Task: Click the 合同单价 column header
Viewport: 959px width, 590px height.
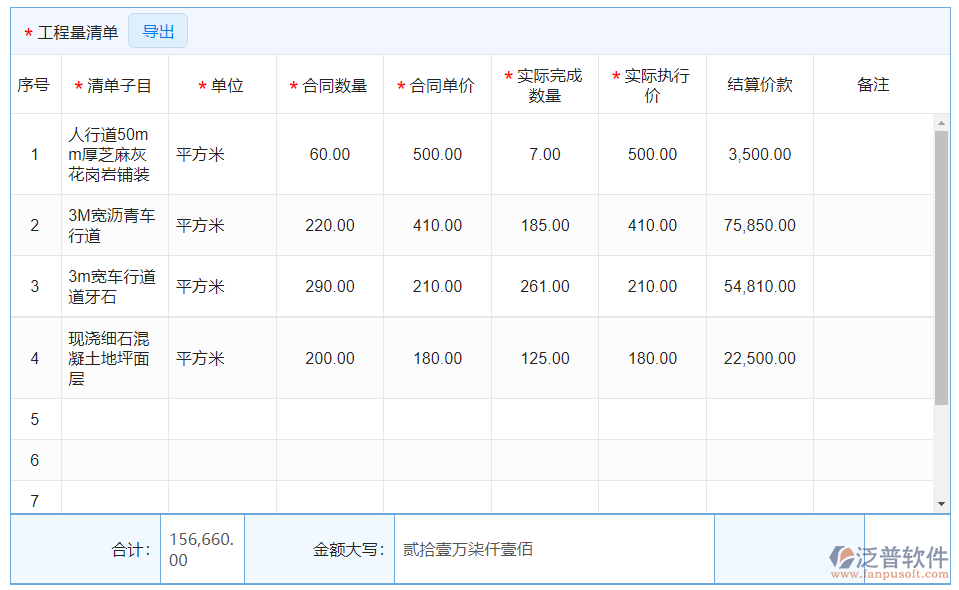Action: click(x=436, y=85)
